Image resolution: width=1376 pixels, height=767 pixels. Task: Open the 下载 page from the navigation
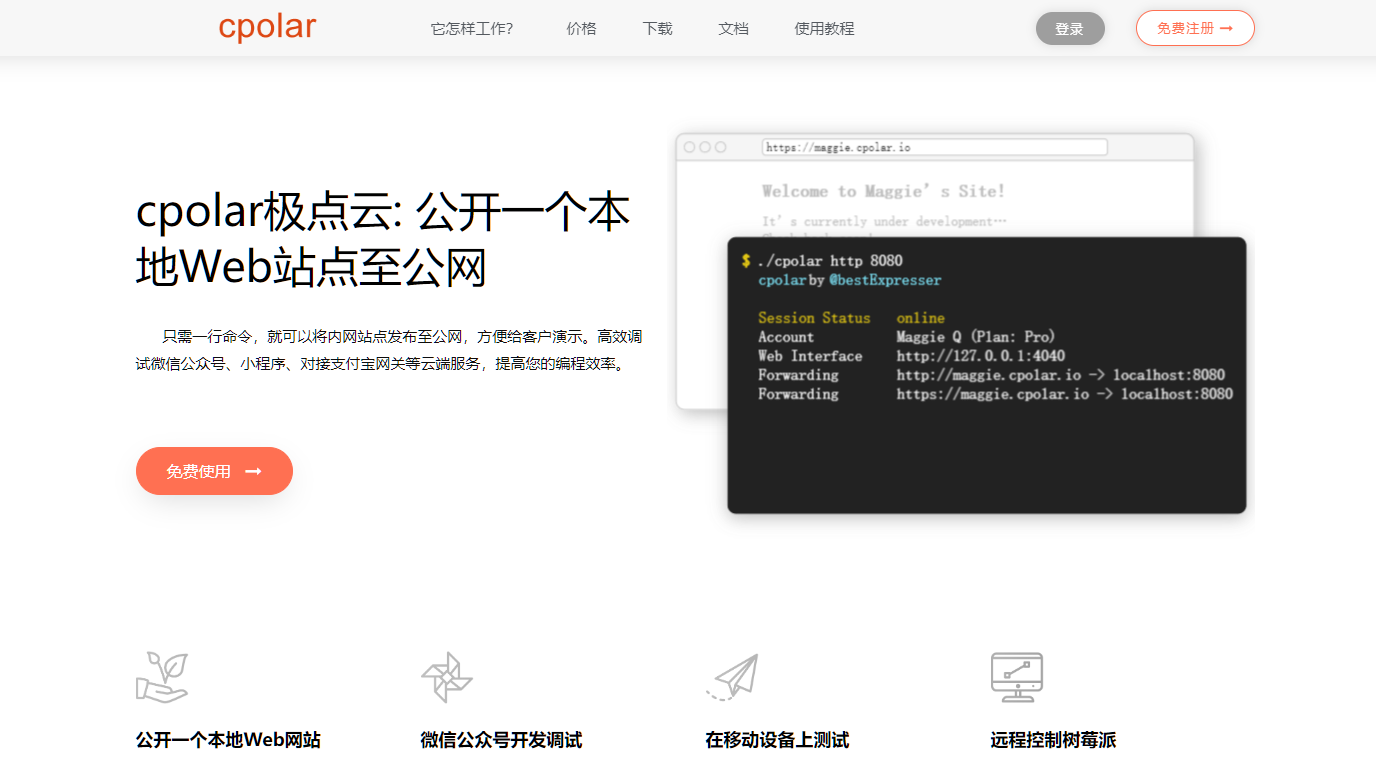(x=657, y=28)
